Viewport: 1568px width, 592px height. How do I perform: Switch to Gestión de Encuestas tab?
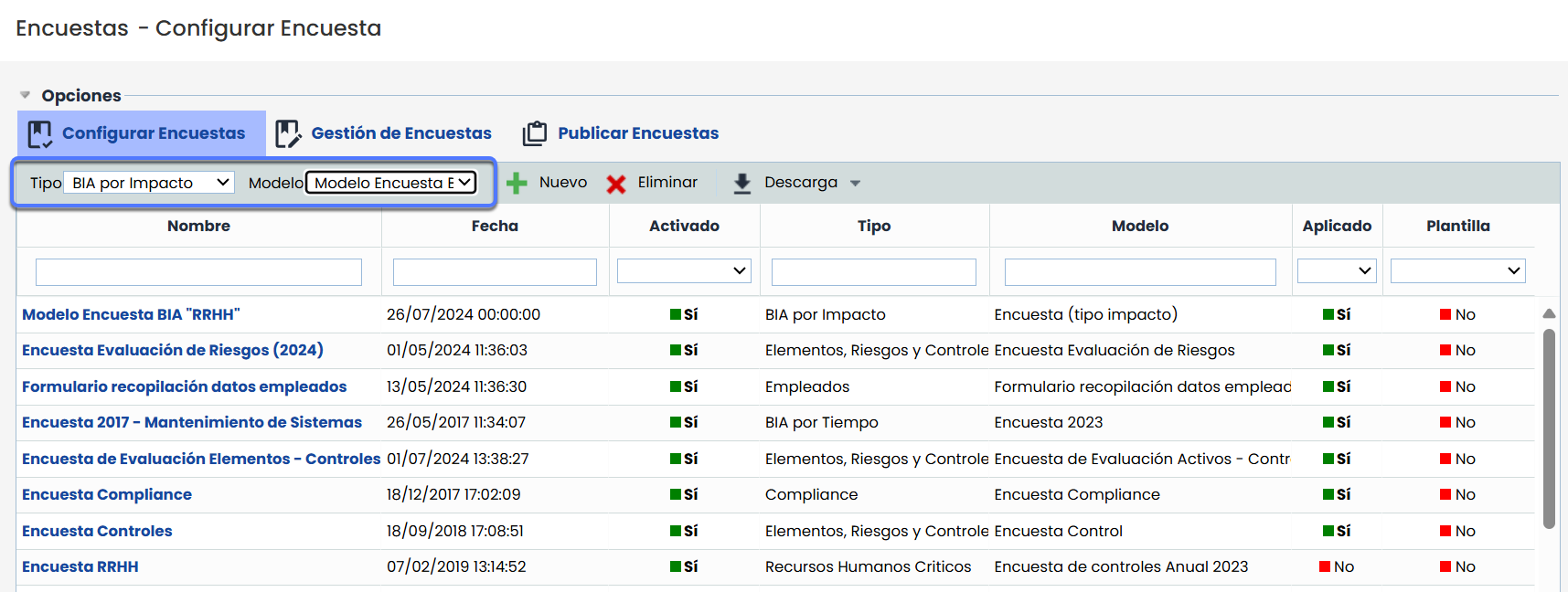[x=400, y=133]
